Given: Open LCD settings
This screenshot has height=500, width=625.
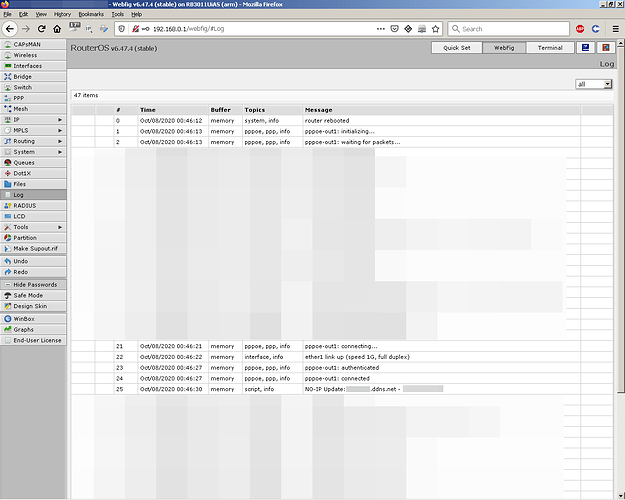Looking at the screenshot, I should click(33, 217).
